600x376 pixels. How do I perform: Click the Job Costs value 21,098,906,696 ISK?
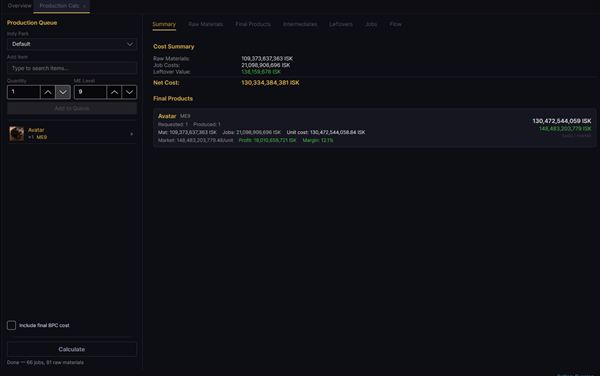pyautogui.click(x=266, y=65)
